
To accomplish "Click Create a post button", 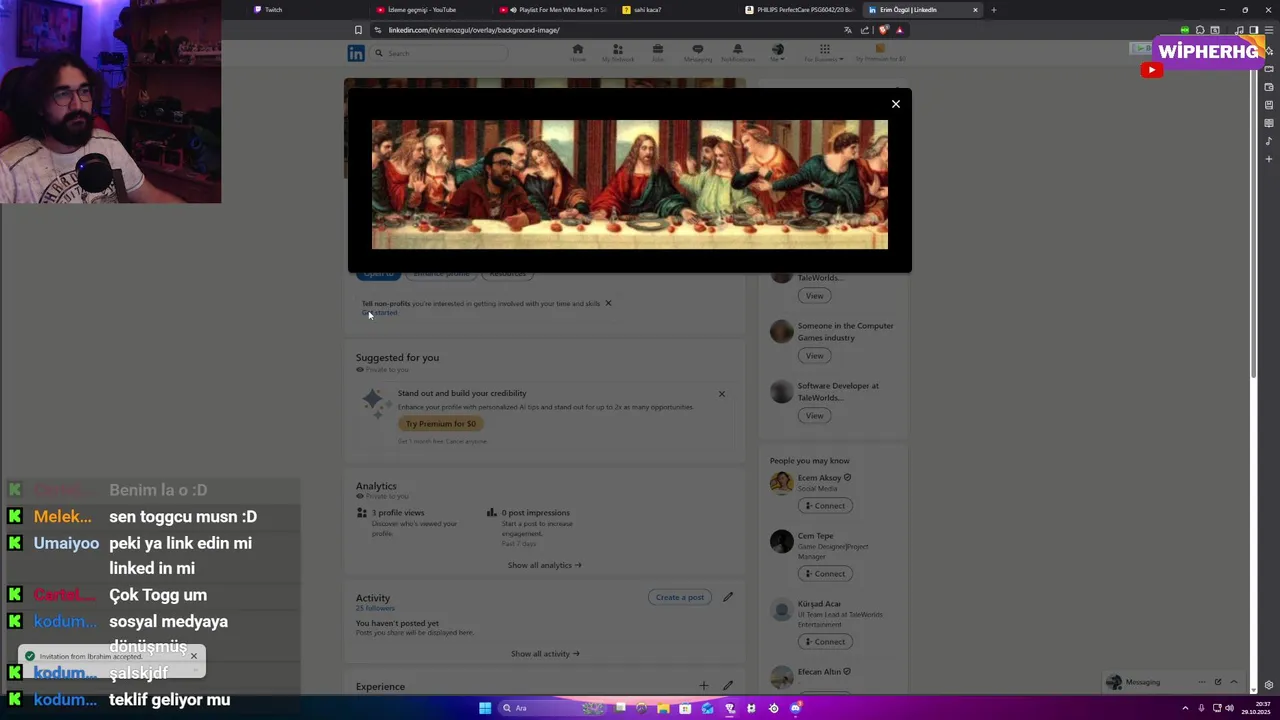I will pos(680,597).
